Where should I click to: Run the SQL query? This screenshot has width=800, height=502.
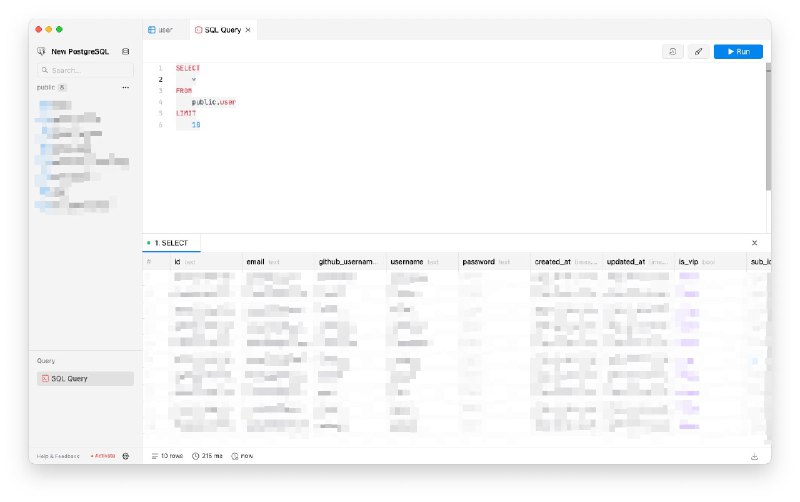click(738, 52)
